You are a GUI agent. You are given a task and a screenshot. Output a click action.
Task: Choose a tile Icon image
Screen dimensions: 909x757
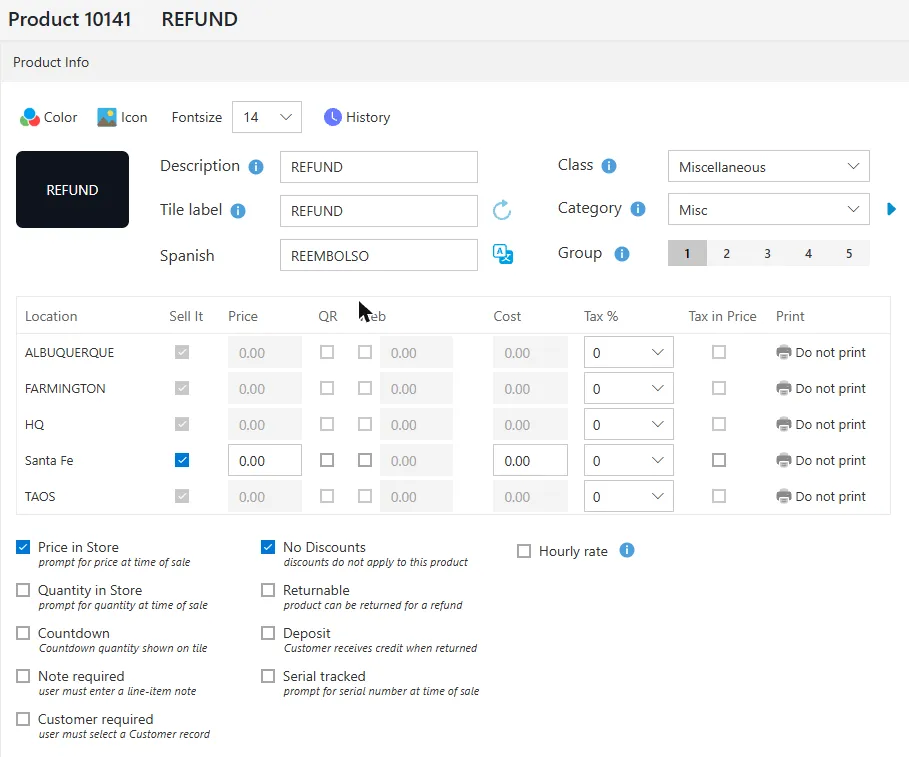[x=107, y=117]
